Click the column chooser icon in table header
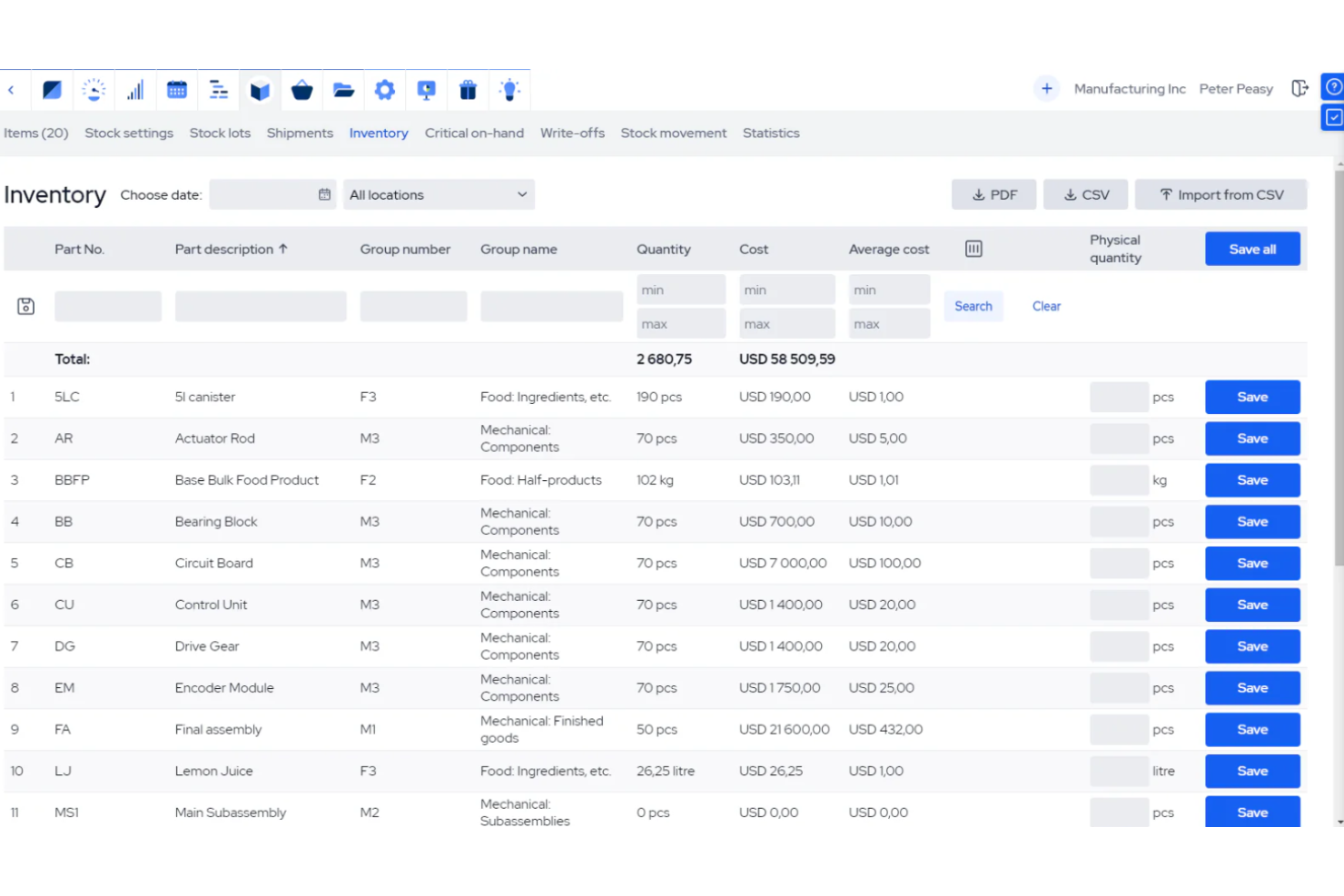The height and width of the screenshot is (896, 1344). [x=973, y=249]
